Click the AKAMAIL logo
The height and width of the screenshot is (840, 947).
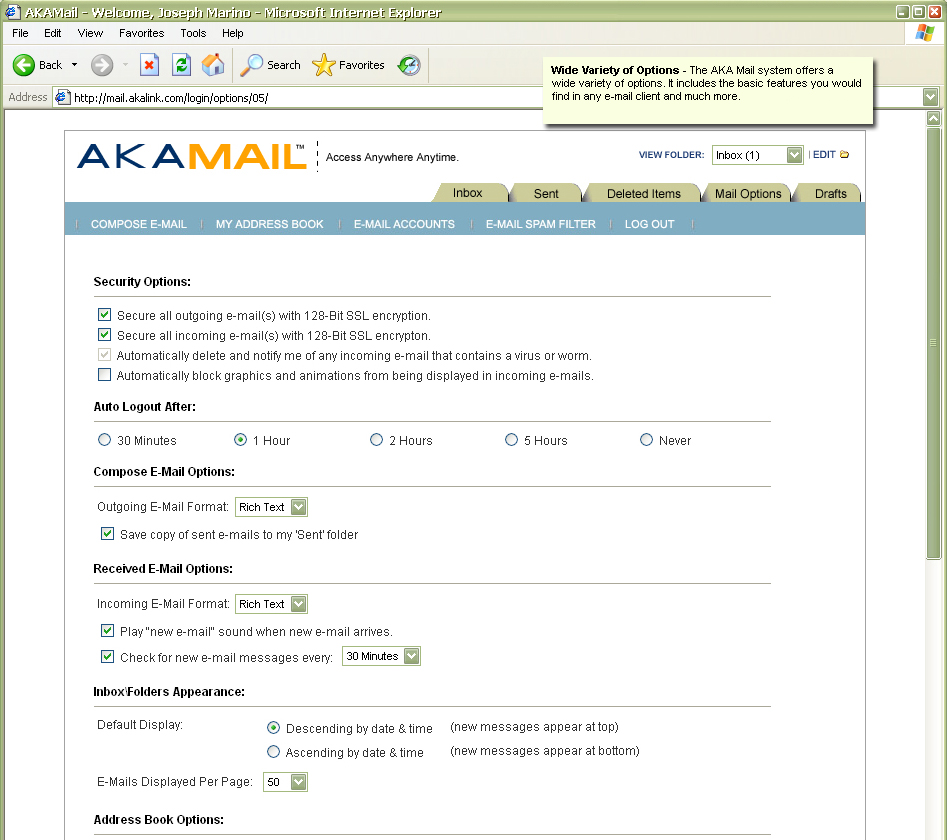point(190,156)
